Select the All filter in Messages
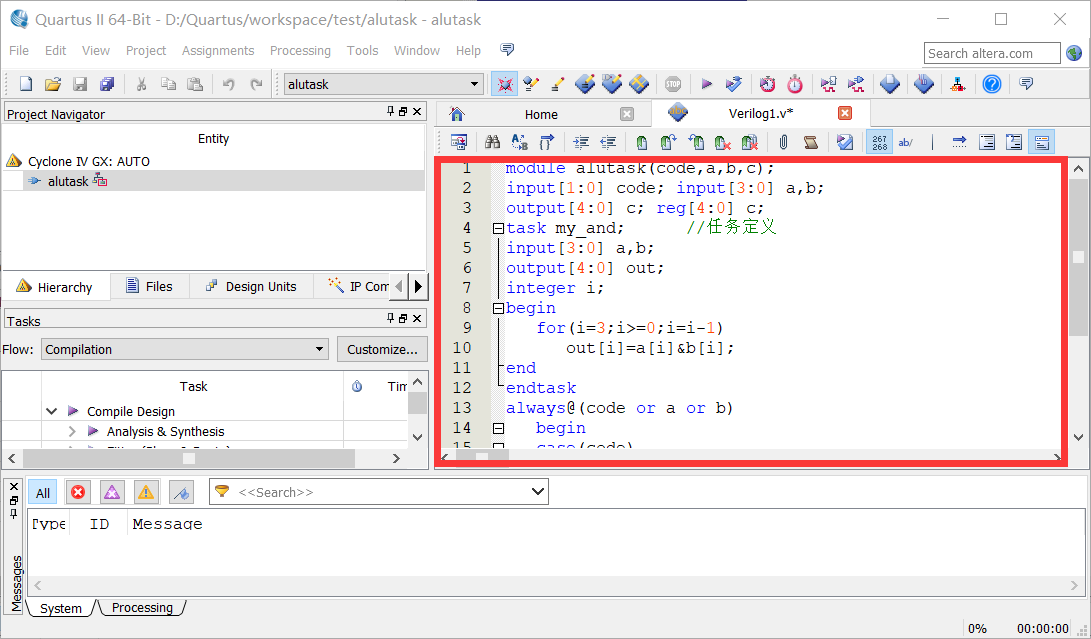1091x639 pixels. [x=42, y=492]
